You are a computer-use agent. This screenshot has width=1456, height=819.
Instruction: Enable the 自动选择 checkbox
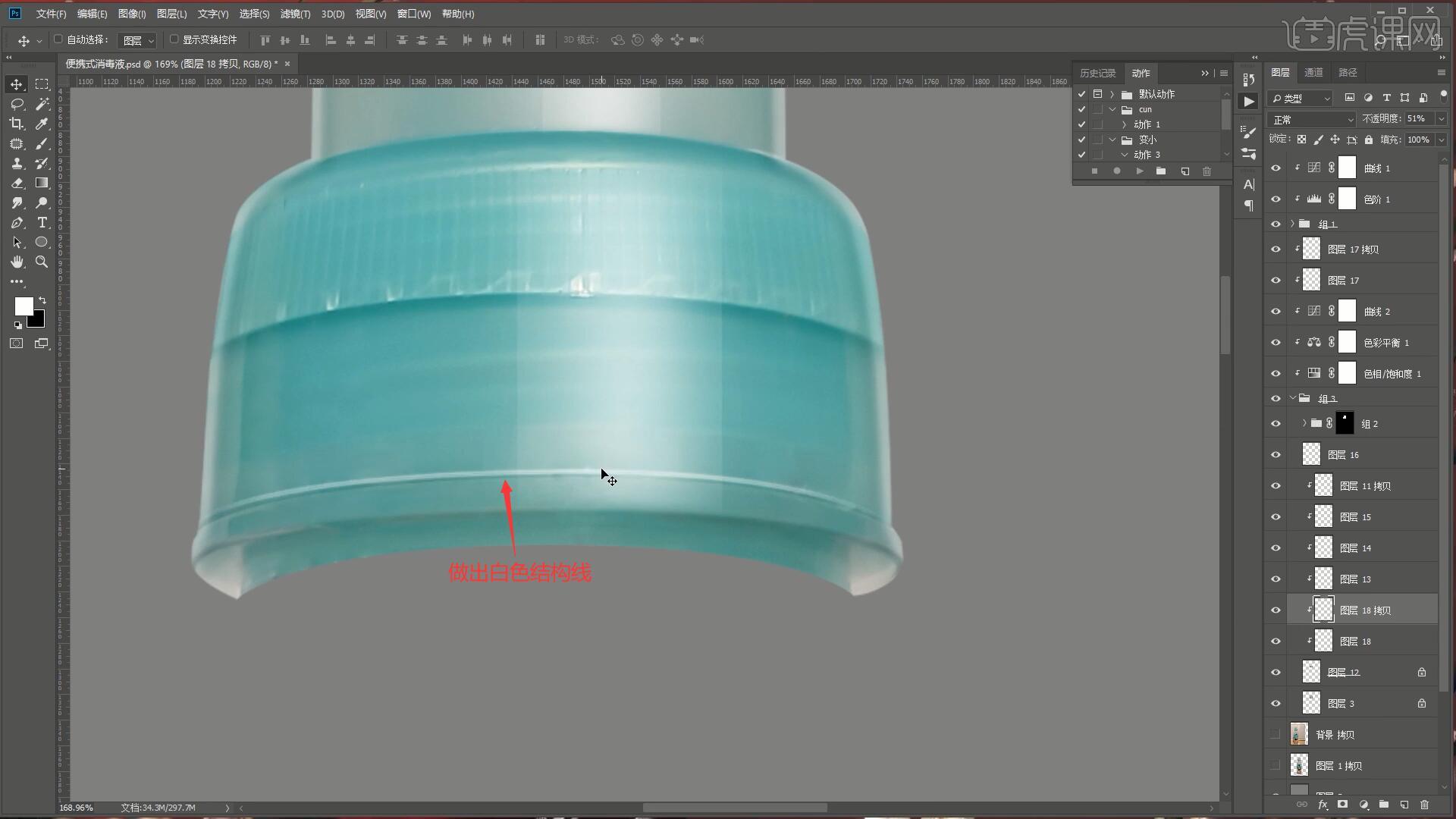(58, 39)
